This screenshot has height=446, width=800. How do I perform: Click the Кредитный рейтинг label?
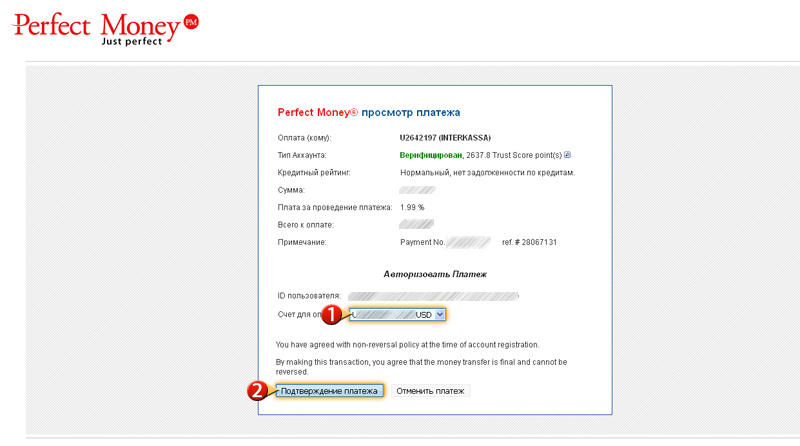point(314,172)
